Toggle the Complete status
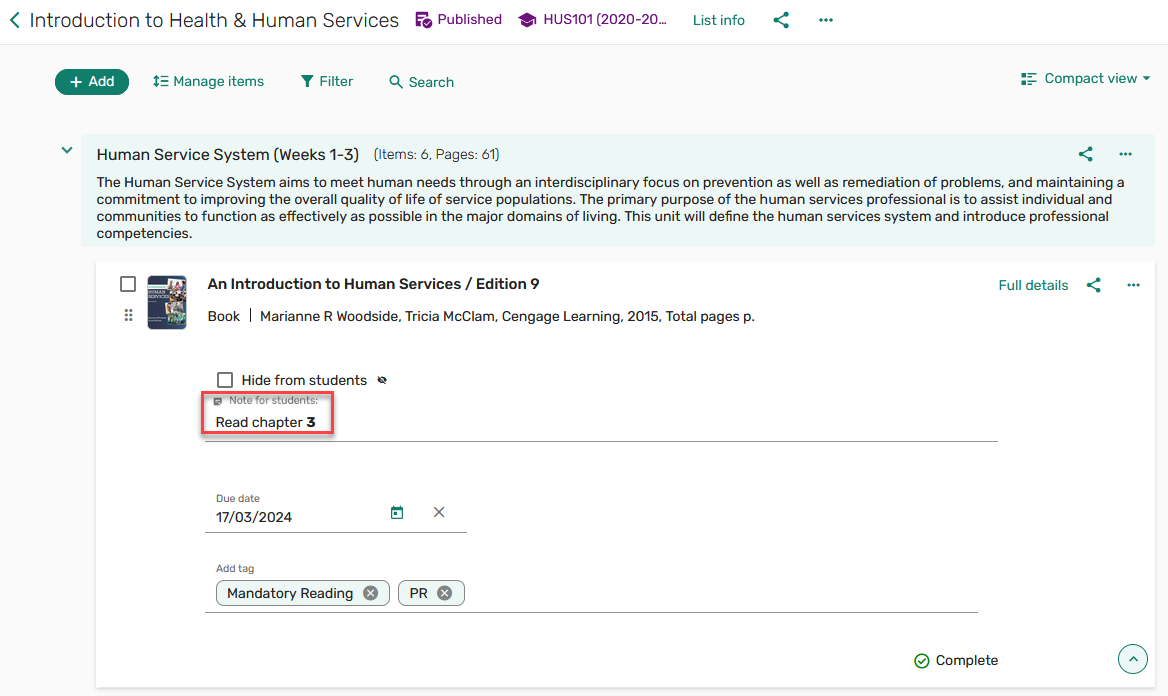This screenshot has height=696, width=1168. point(955,661)
